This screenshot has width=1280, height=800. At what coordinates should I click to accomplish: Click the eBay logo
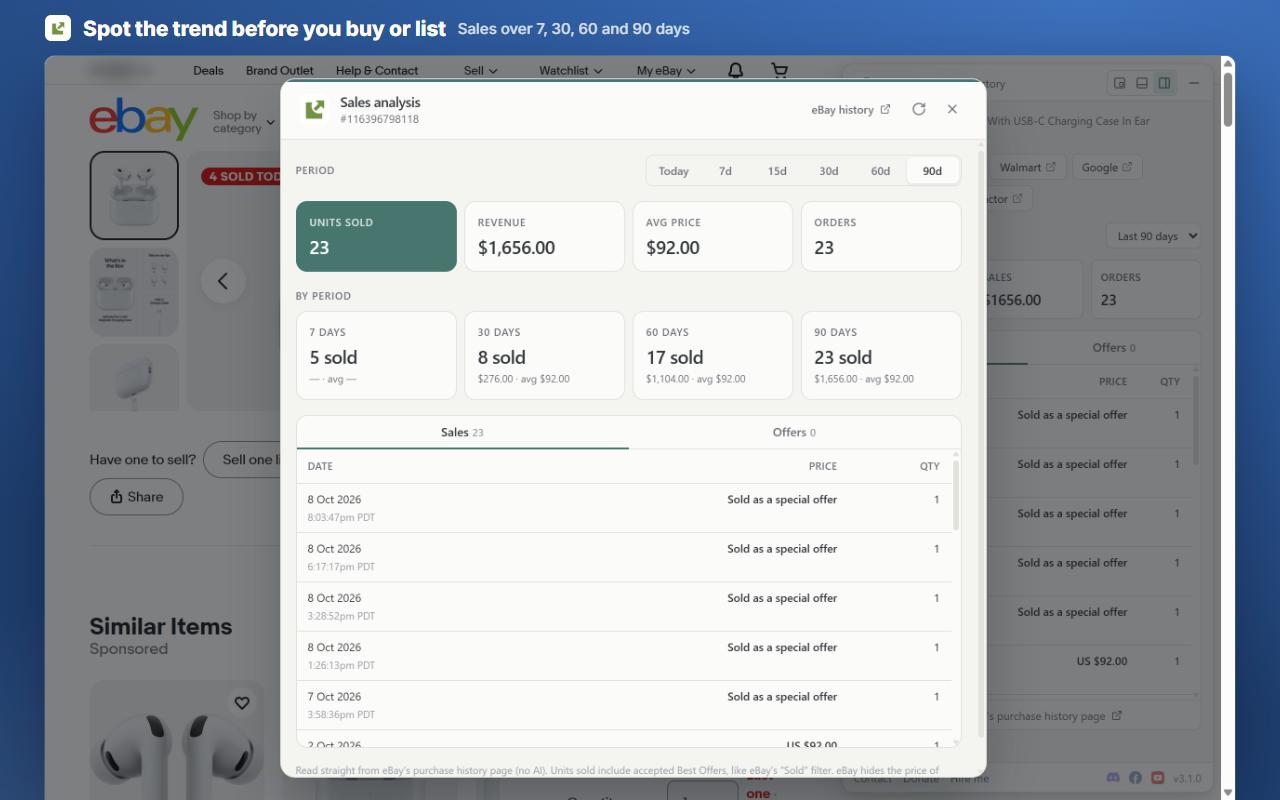click(144, 120)
